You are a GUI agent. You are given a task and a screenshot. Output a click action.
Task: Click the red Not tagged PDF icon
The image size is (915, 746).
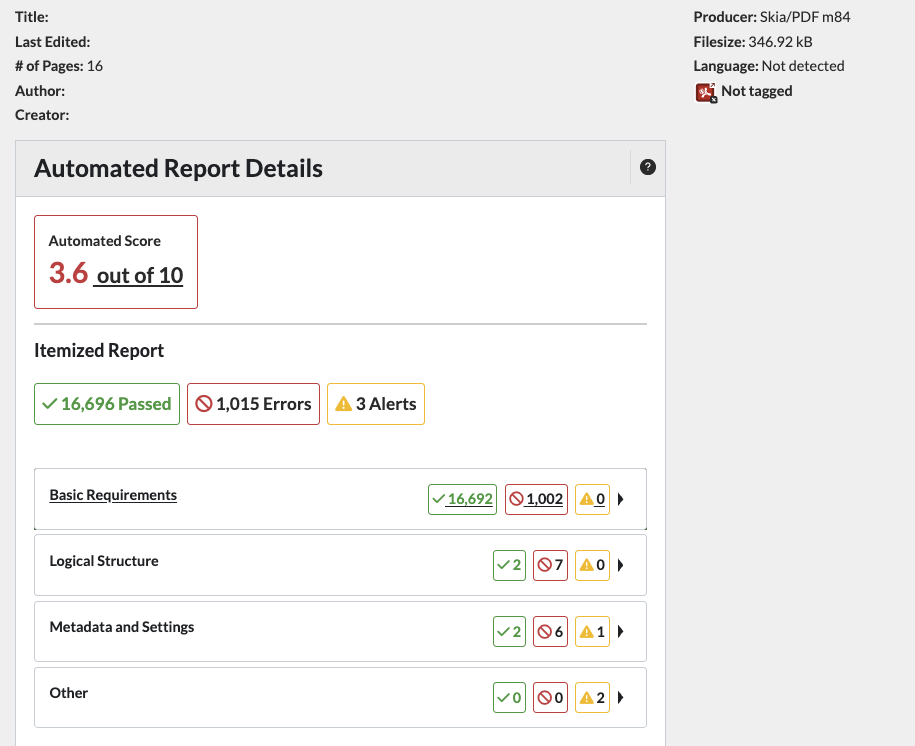(x=706, y=92)
